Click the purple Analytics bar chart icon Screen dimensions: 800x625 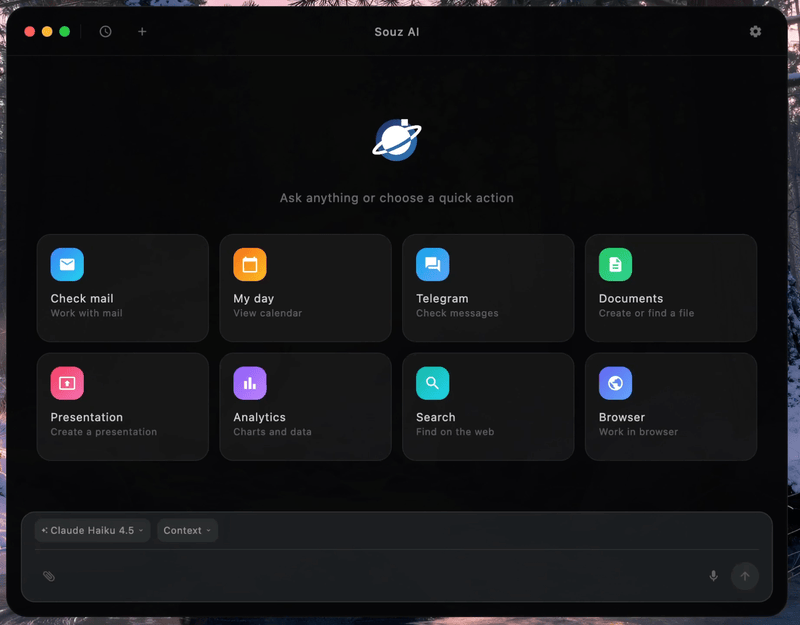pos(250,383)
